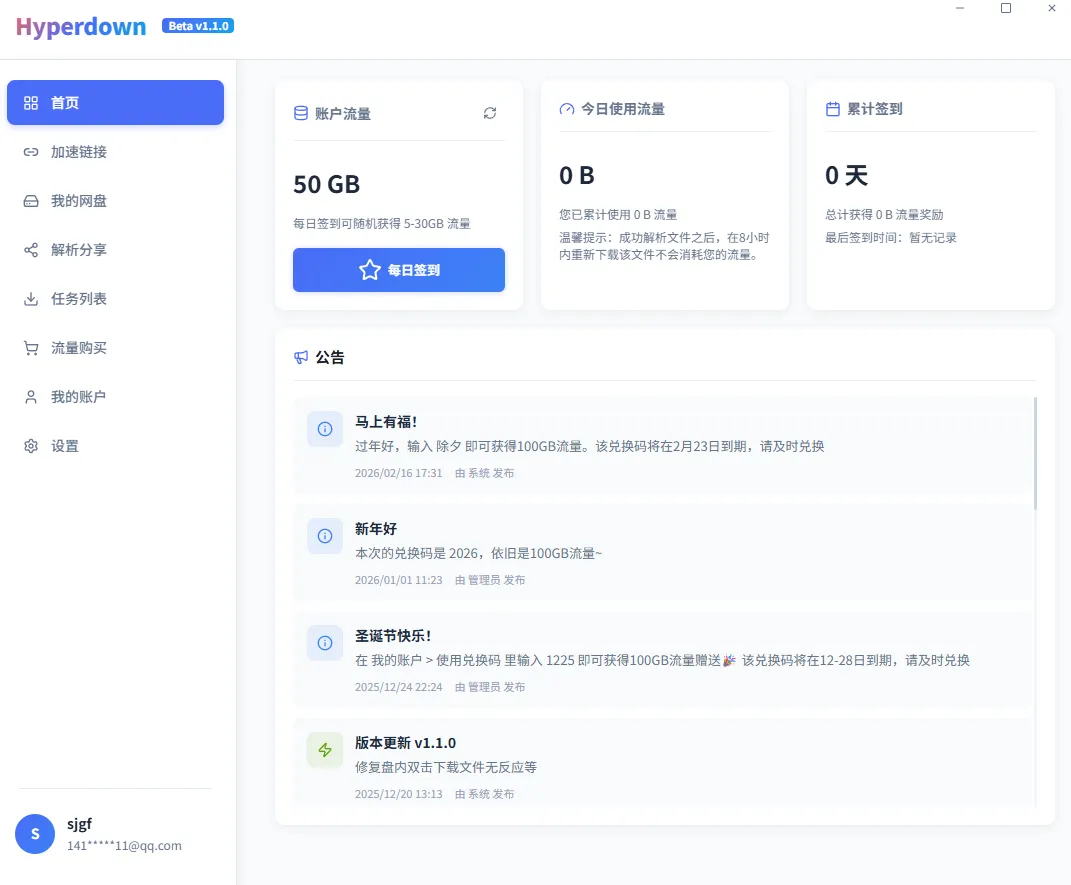Image resolution: width=1071 pixels, height=885 pixels.
Task: Go to 流量购买 purchase page
Action: point(115,348)
